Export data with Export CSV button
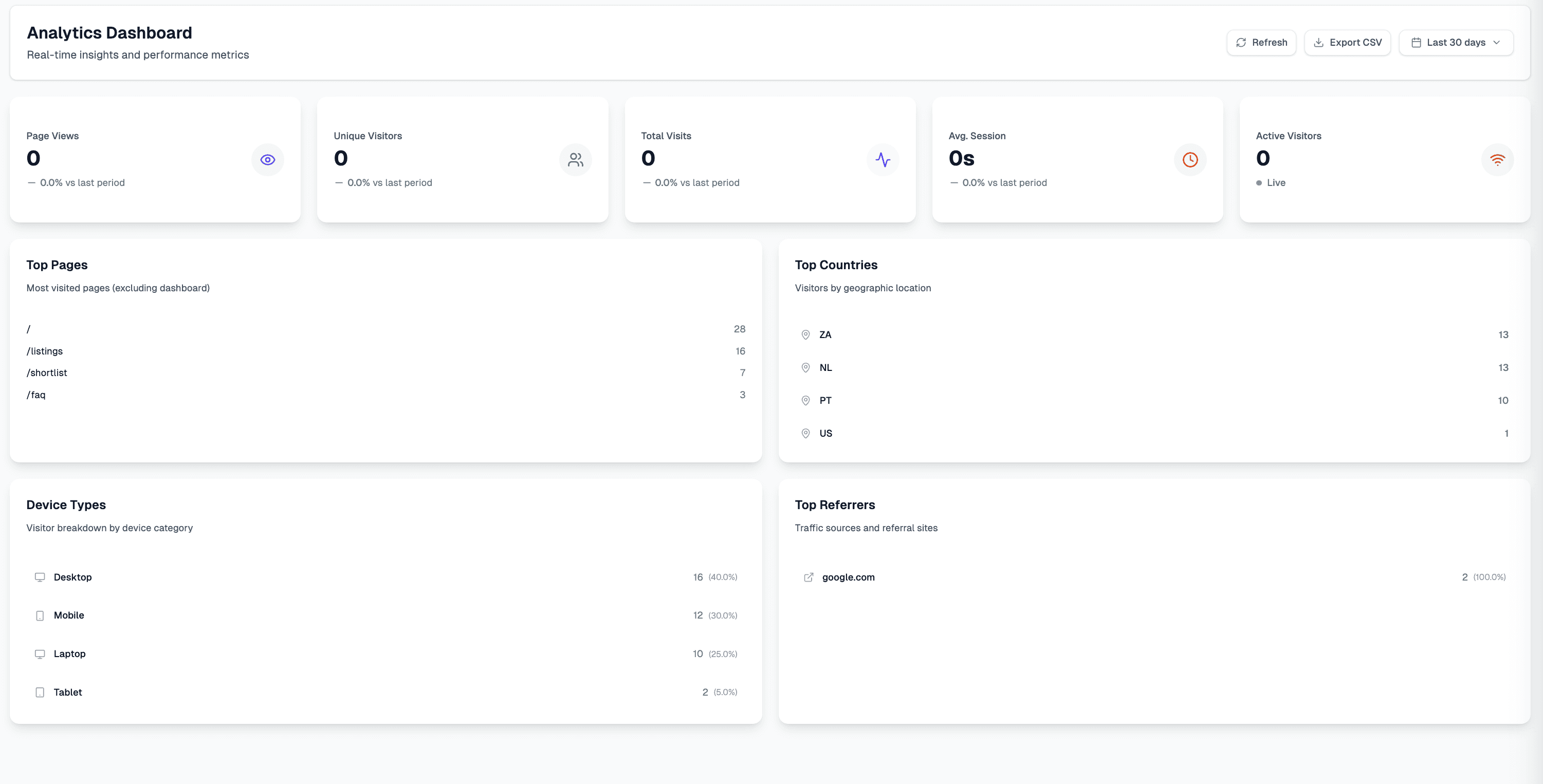The height and width of the screenshot is (784, 1543). (1347, 43)
